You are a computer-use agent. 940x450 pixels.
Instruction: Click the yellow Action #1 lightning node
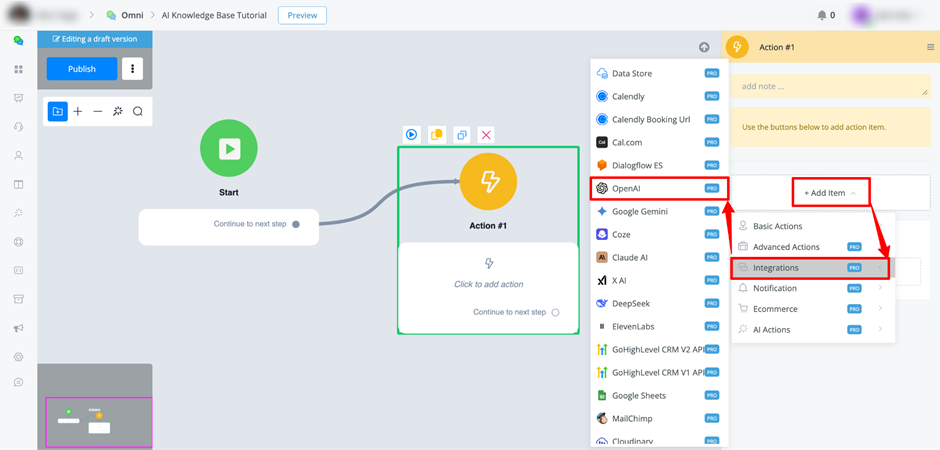[x=489, y=181]
